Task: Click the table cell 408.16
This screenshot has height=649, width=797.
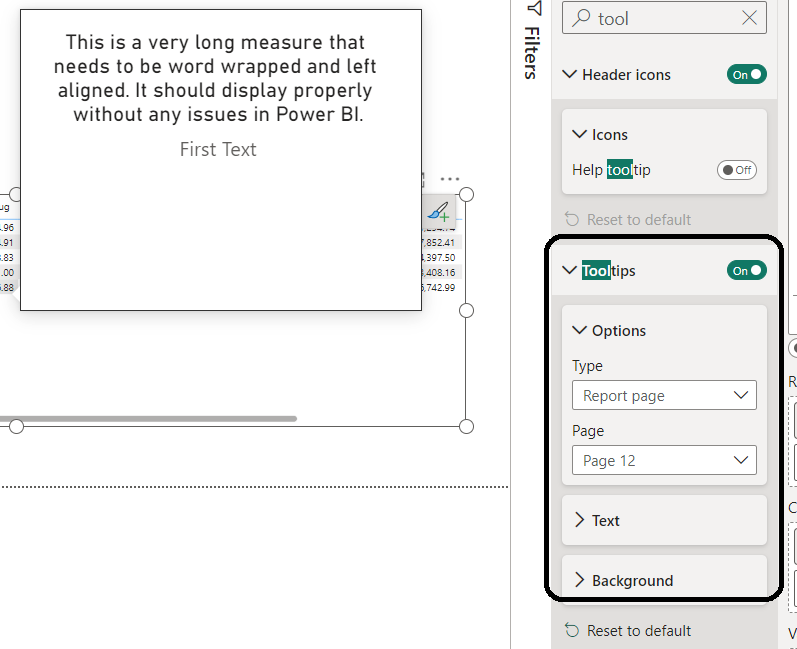Action: click(438, 273)
